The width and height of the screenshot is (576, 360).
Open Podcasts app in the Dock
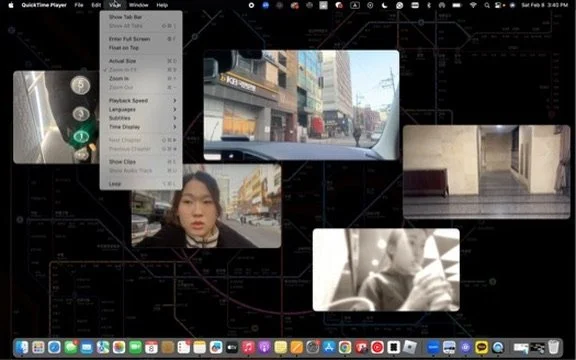coord(264,347)
